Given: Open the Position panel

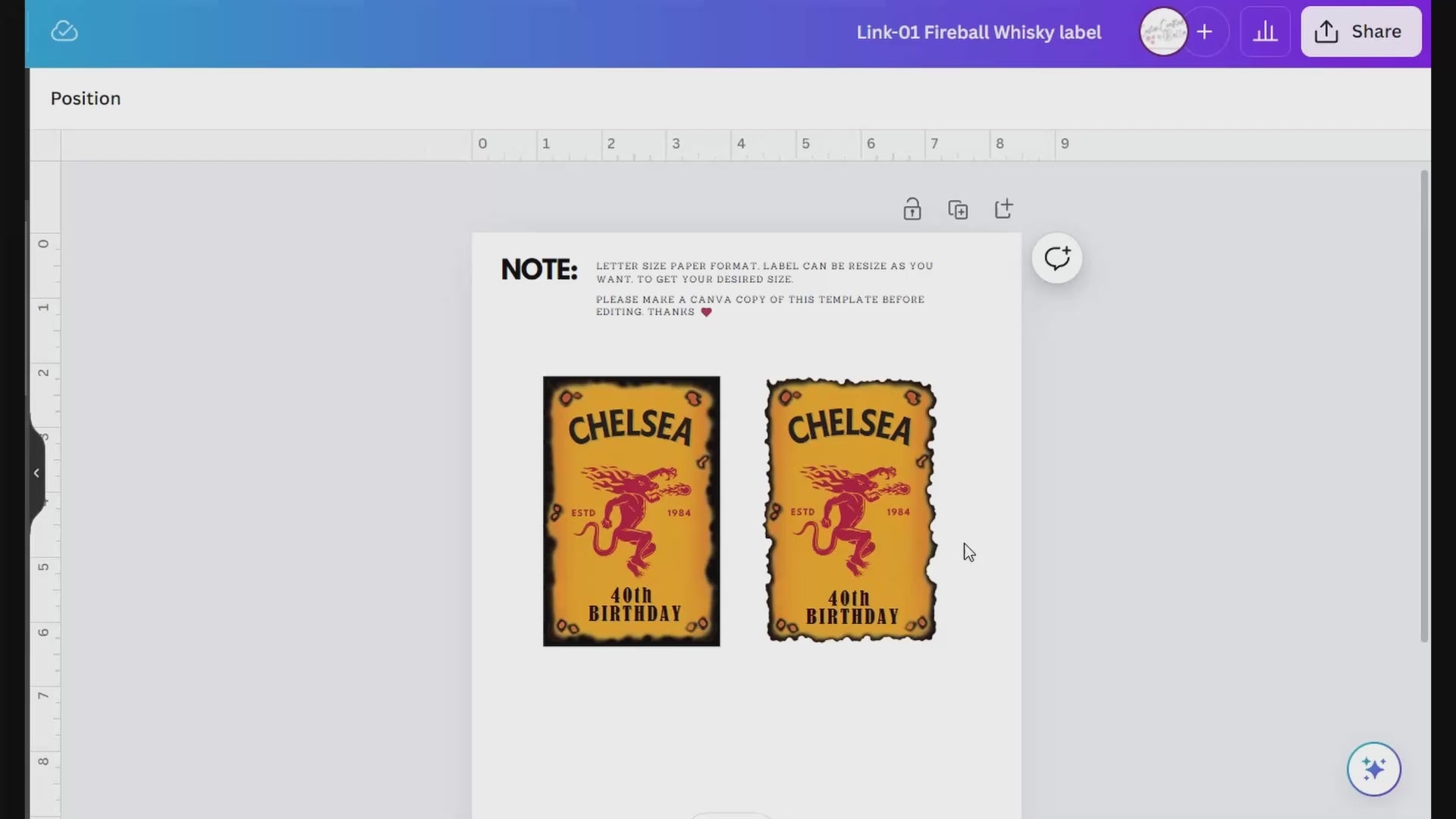Looking at the screenshot, I should tap(86, 99).
